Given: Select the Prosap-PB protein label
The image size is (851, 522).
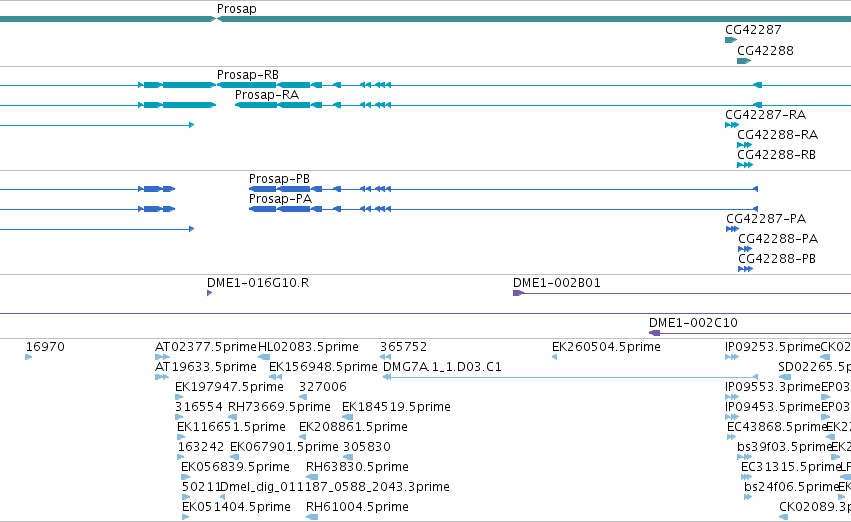Looking at the screenshot, I should pyautogui.click(x=279, y=179).
